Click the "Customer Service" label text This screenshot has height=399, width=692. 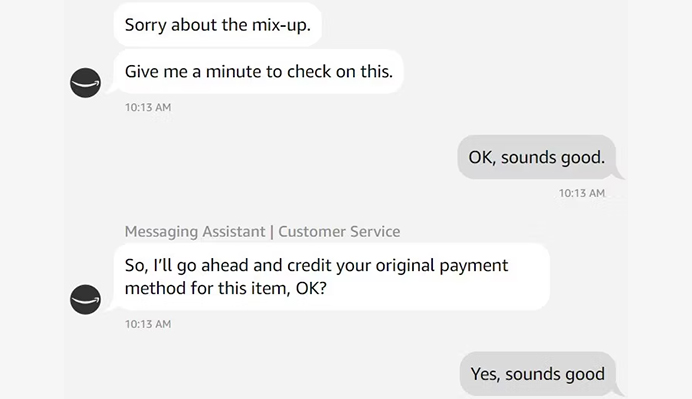point(339,231)
